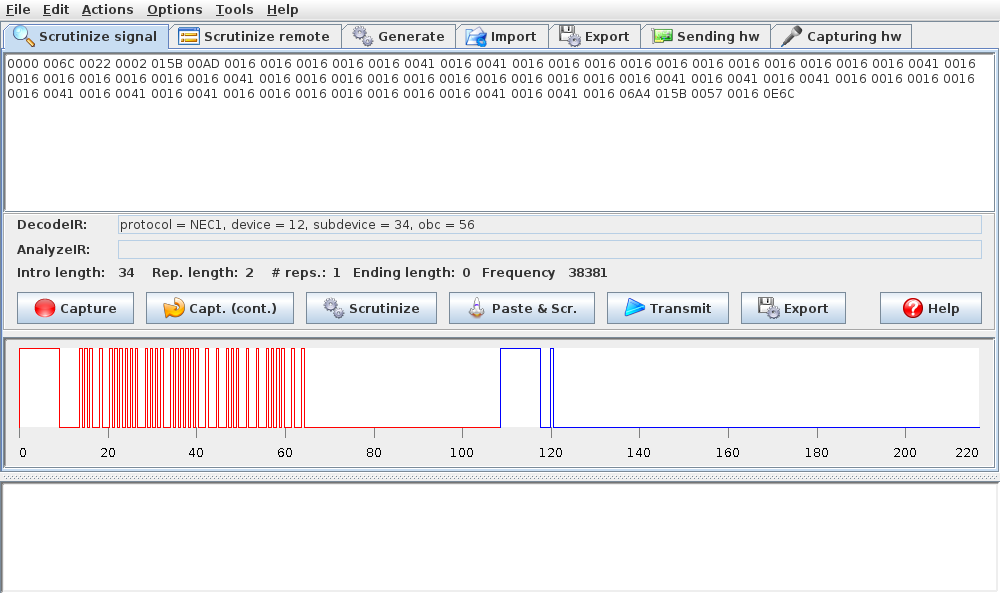This screenshot has width=1000, height=594.
Task: Open the Actions menu
Action: click(x=107, y=9)
